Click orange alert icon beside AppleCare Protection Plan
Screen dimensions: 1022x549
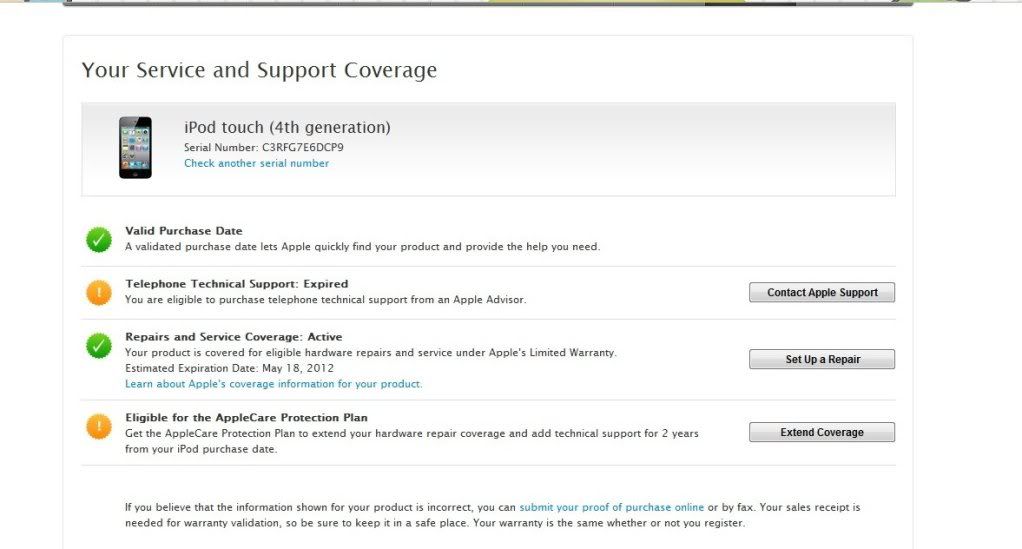pyautogui.click(x=98, y=426)
